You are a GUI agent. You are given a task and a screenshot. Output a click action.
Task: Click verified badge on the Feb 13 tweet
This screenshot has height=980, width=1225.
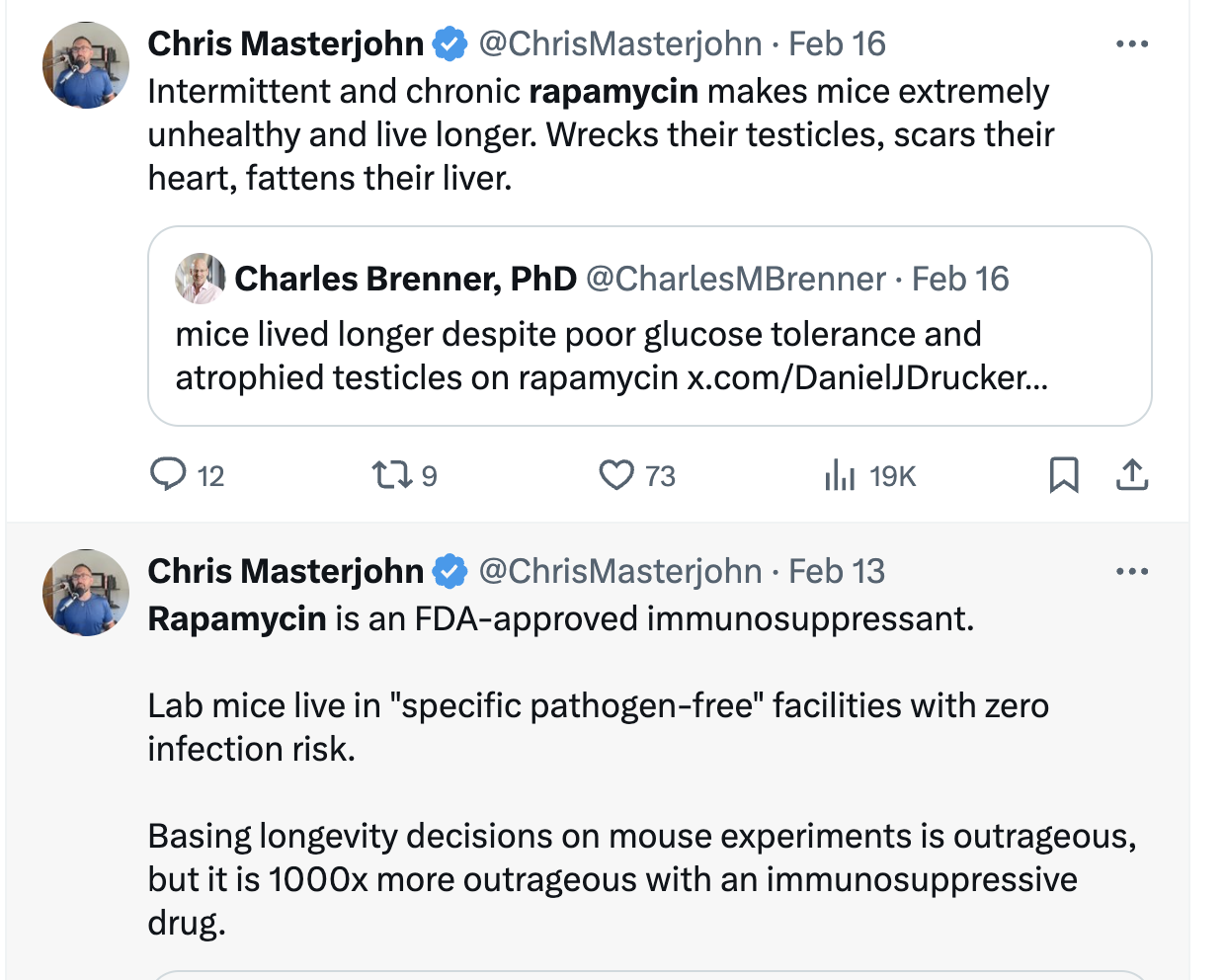[450, 571]
